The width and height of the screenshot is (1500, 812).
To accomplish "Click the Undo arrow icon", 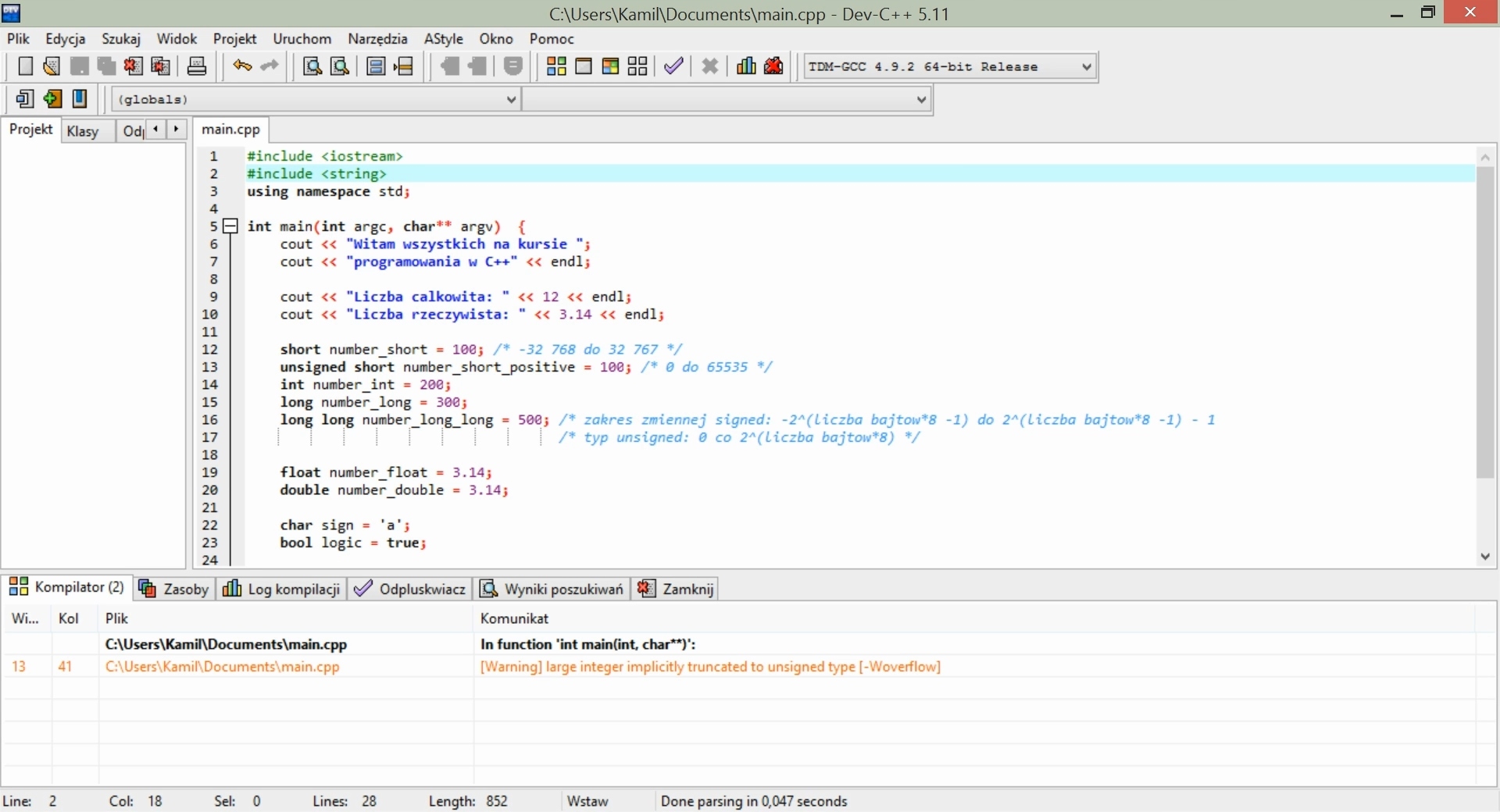I will 242,66.
